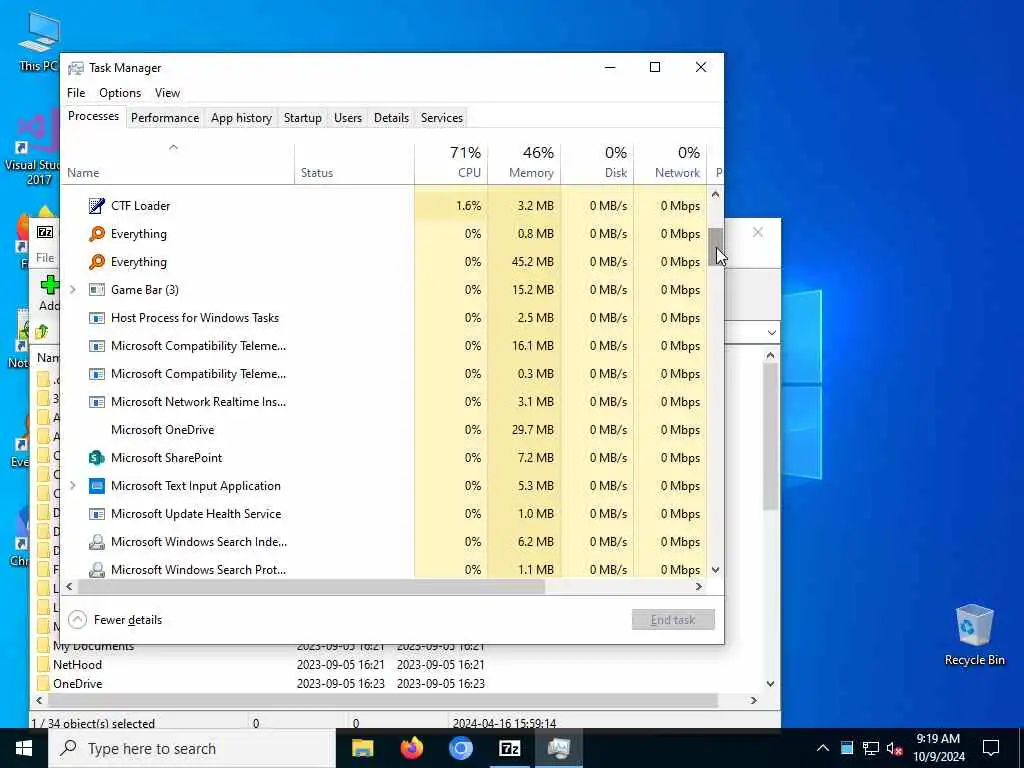This screenshot has width=1024, height=768.
Task: Switch to the App history tab
Action: pos(241,118)
